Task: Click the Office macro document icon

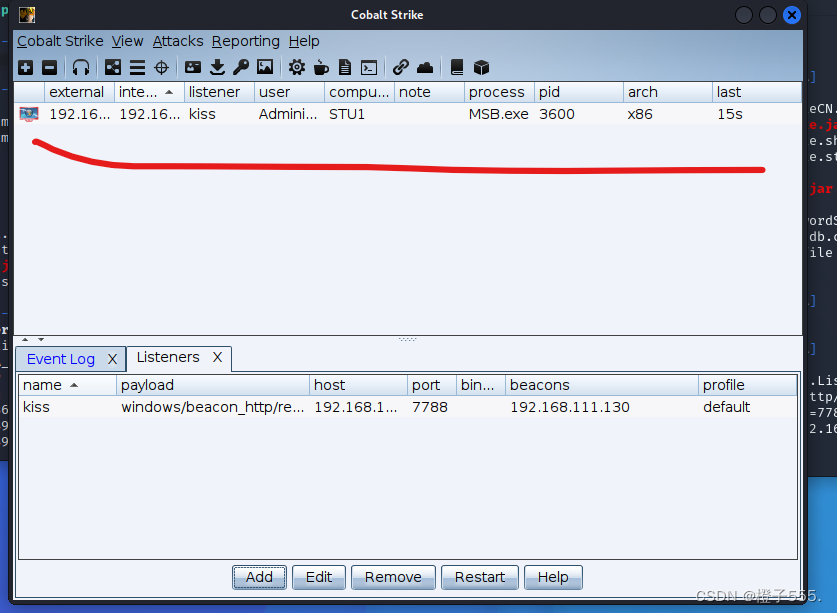Action: 345,67
